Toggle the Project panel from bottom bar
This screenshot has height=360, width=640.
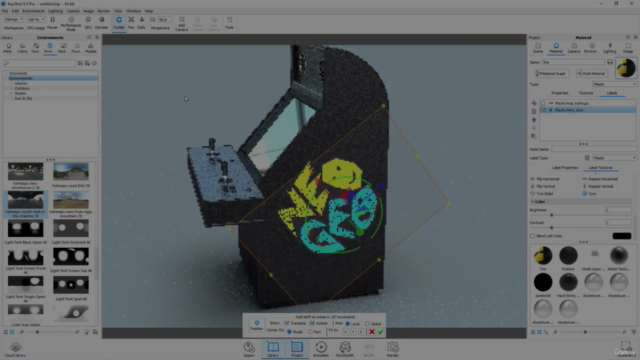pyautogui.click(x=297, y=349)
